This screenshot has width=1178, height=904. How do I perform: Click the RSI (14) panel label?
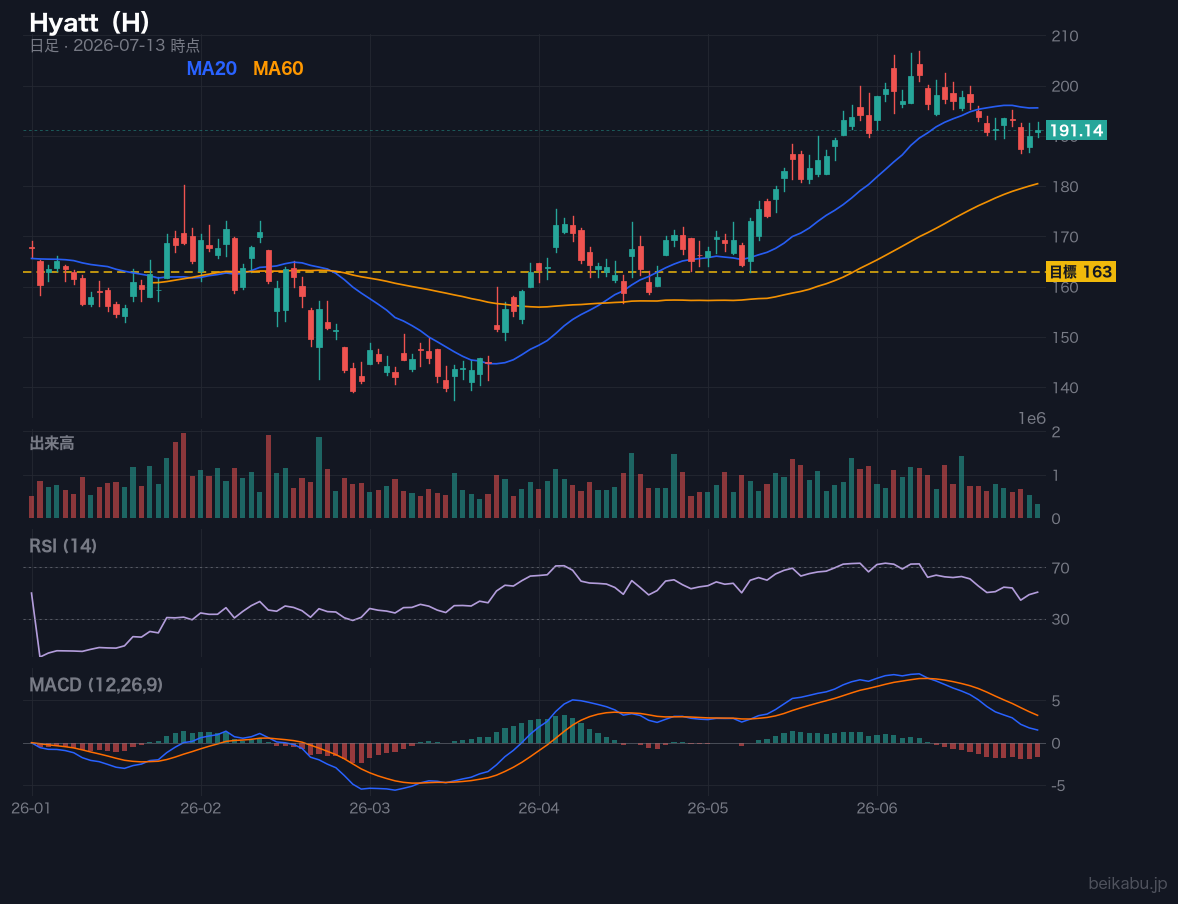pos(63,546)
